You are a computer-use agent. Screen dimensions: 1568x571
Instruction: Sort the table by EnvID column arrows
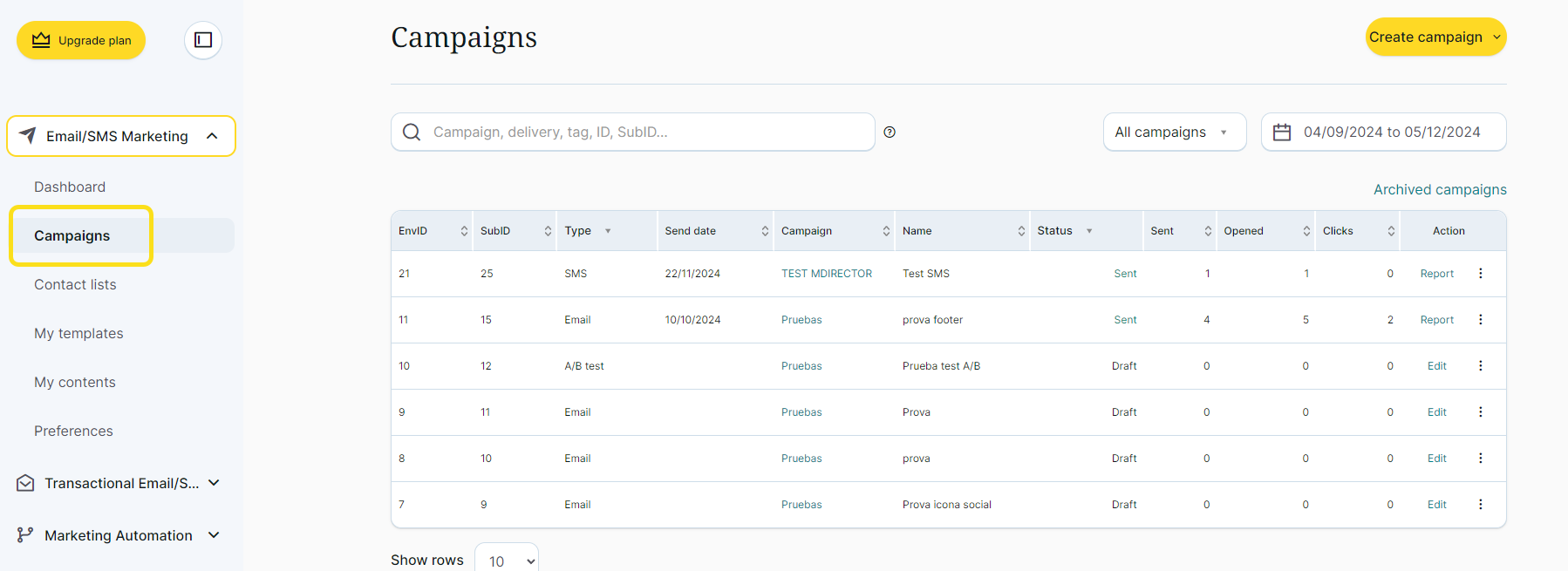[x=464, y=231]
